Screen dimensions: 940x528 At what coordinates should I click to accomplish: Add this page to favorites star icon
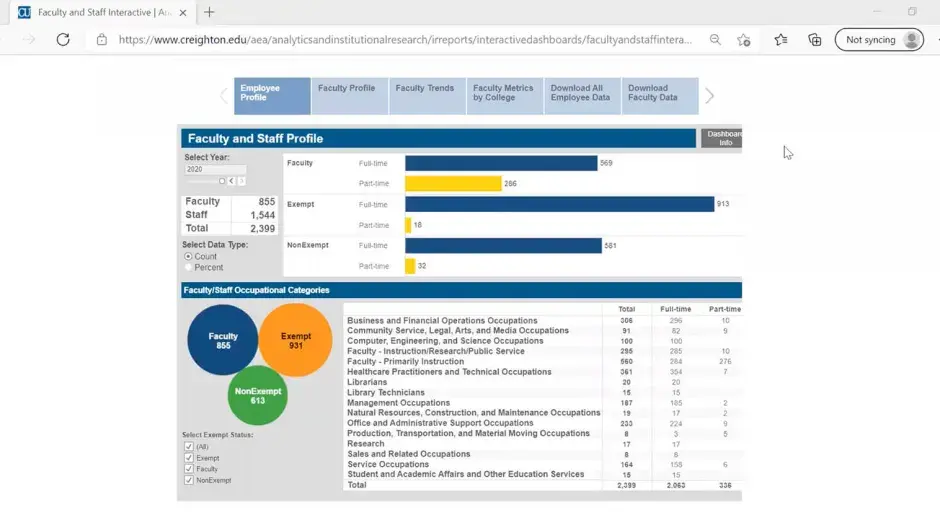(x=744, y=40)
